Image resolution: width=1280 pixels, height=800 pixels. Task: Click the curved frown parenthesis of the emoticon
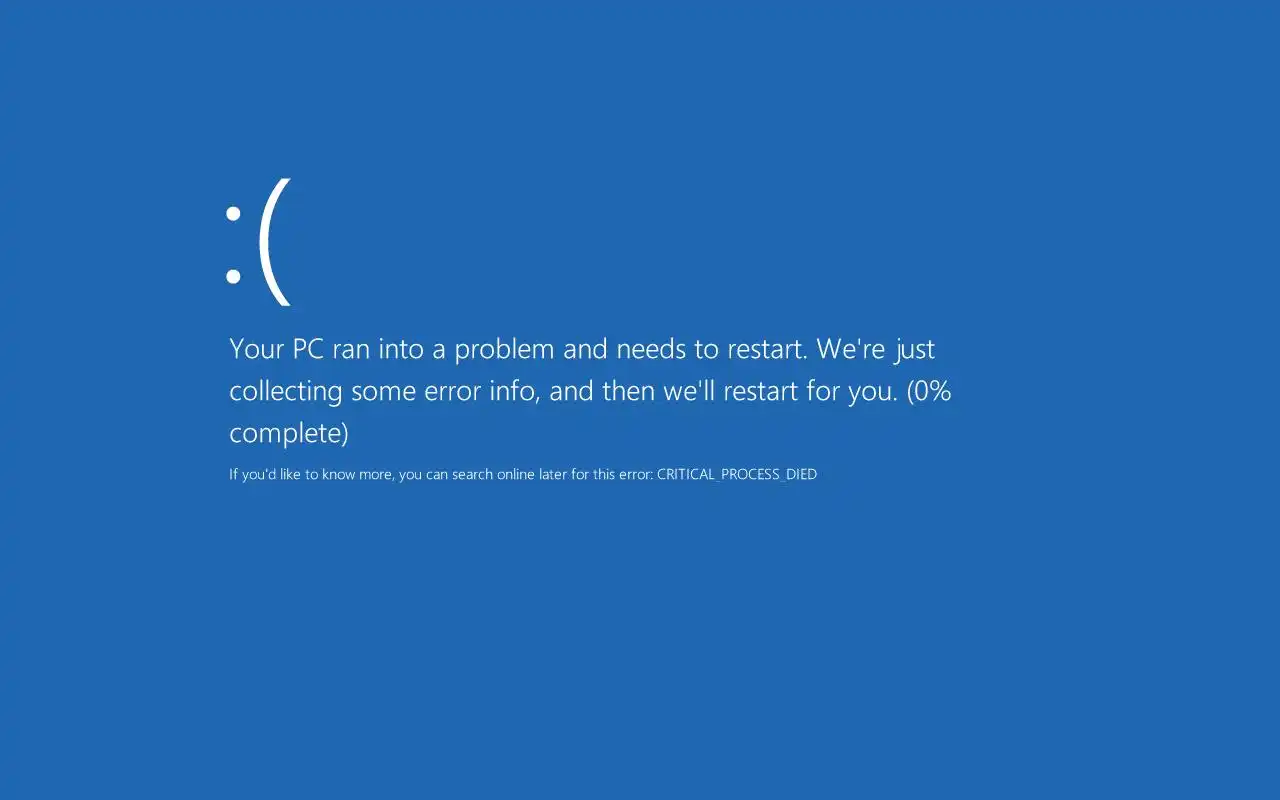tap(274, 242)
